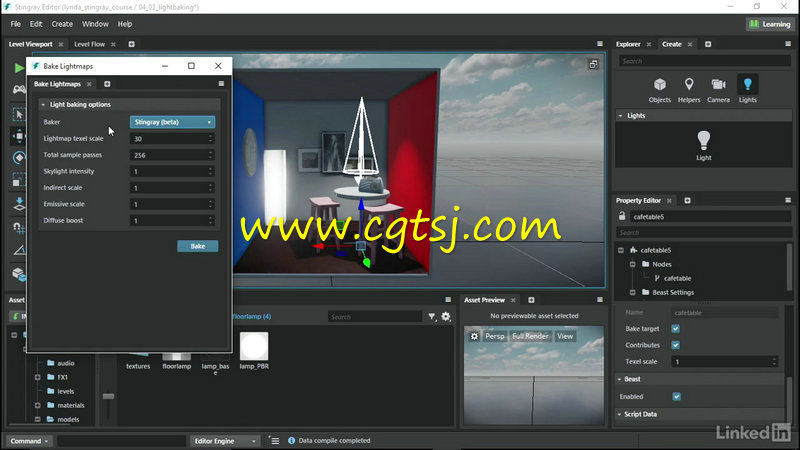Click the Property Editor lock icon
Image resolution: width=800 pixels, height=450 pixels.
coord(622,216)
